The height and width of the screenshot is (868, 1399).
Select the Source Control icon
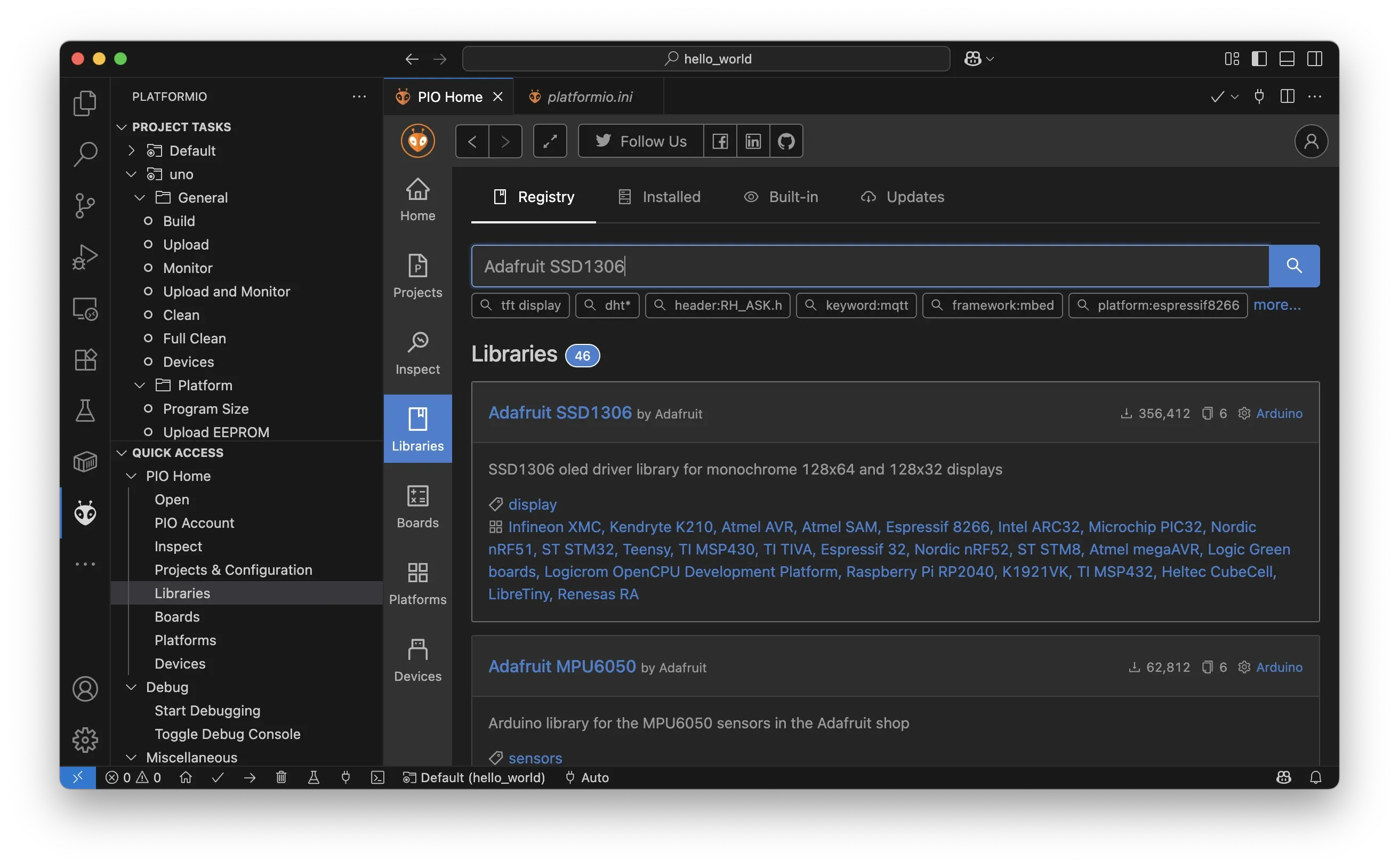[85, 205]
